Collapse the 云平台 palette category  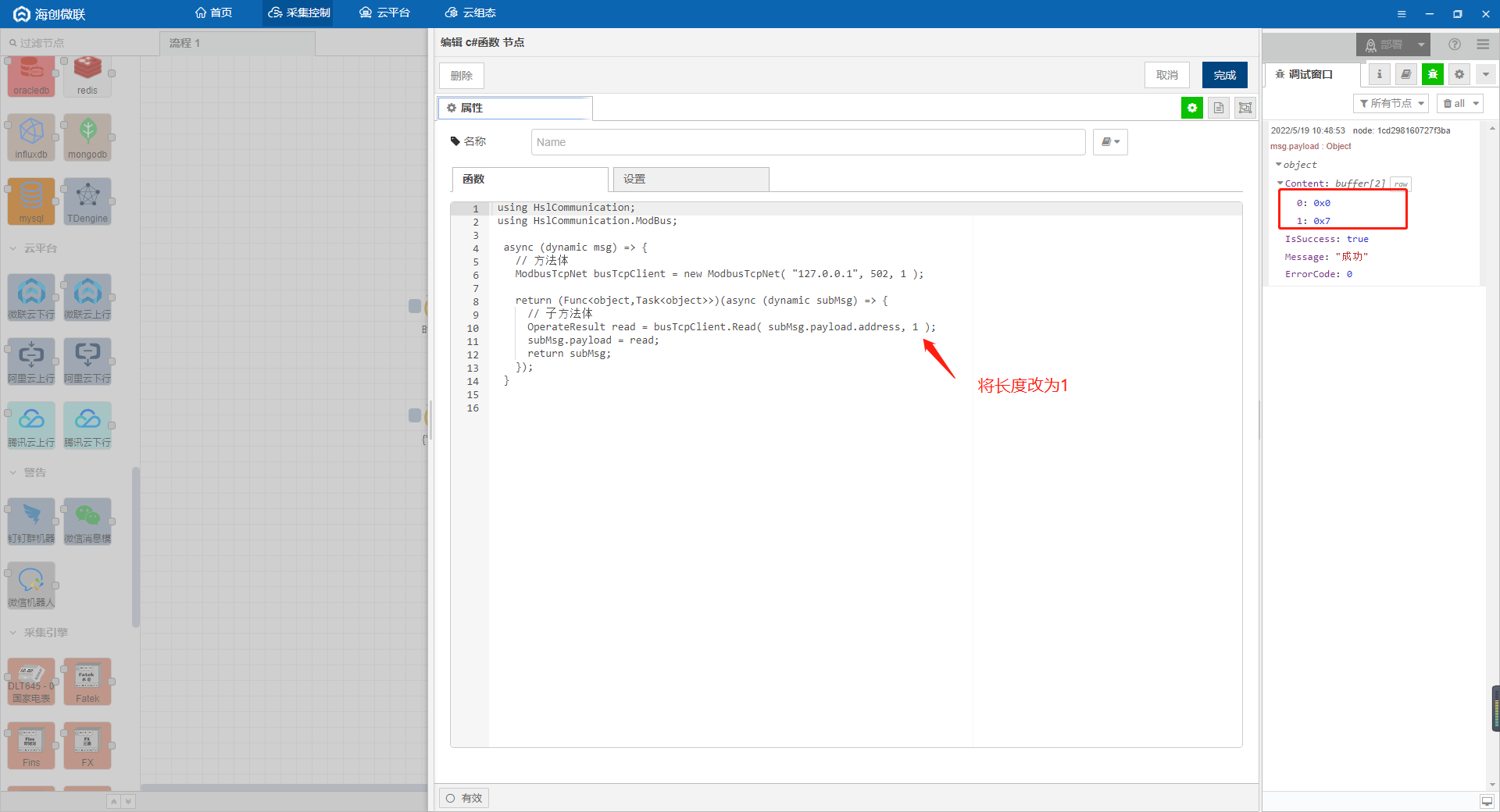click(x=34, y=248)
